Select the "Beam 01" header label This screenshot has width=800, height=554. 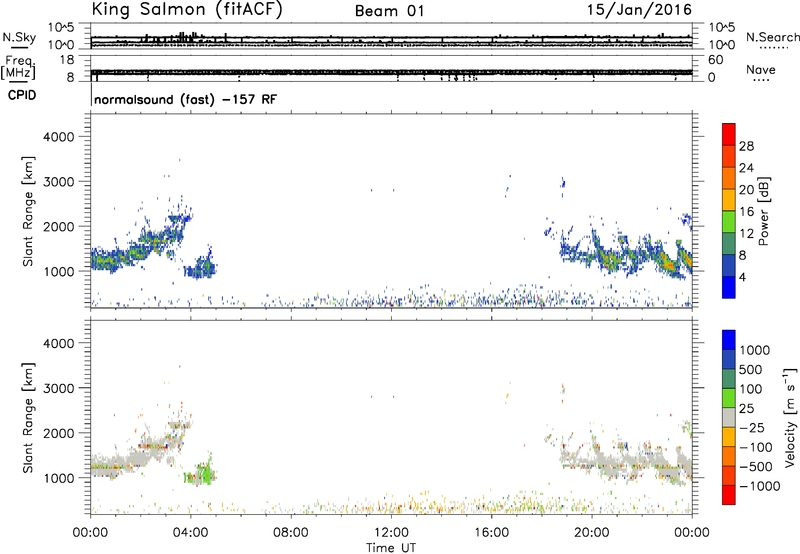(390, 11)
